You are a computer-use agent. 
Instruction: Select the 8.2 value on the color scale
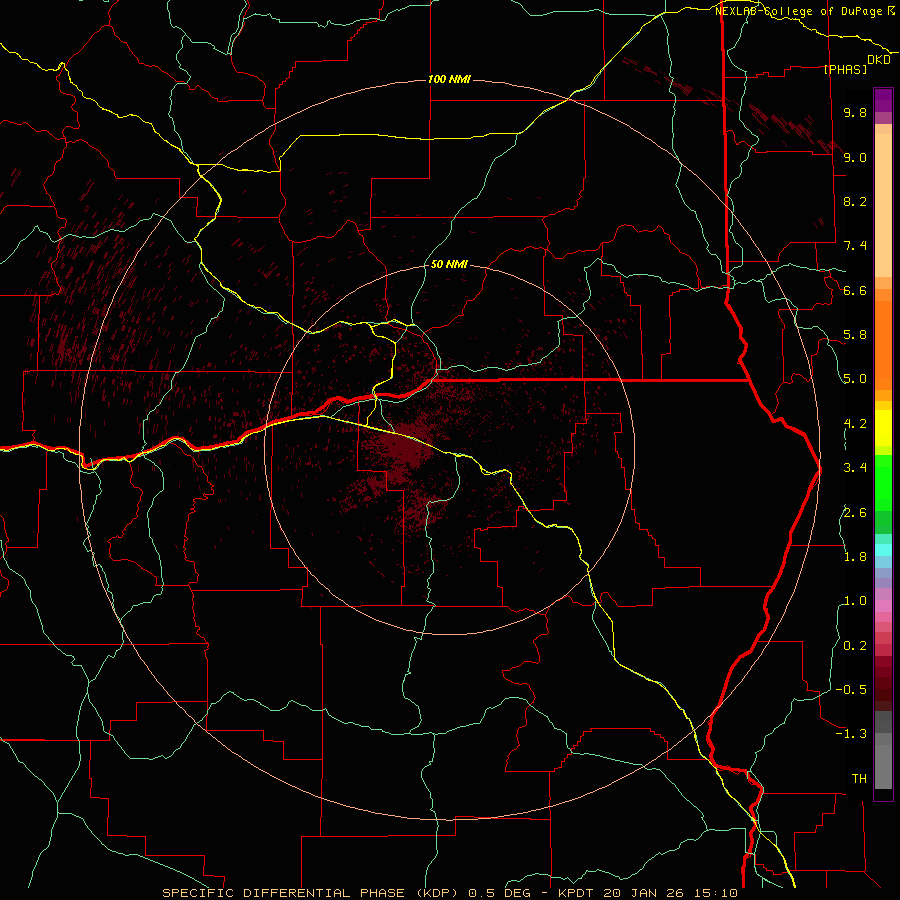(855, 201)
